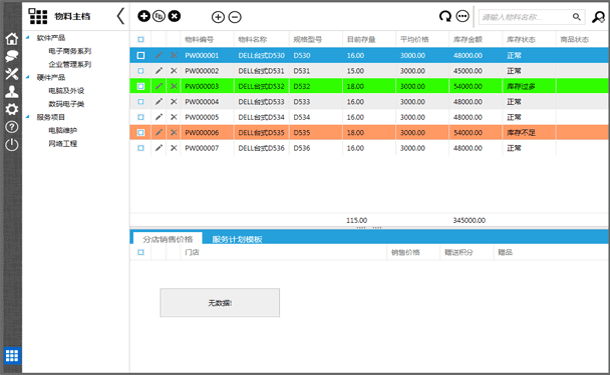Edit row PW000007 with pencil icon
610x375 pixels.
click(159, 148)
